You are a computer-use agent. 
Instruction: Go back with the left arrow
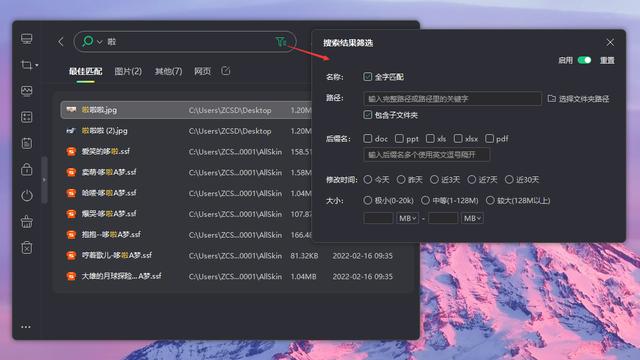pyautogui.click(x=60, y=41)
